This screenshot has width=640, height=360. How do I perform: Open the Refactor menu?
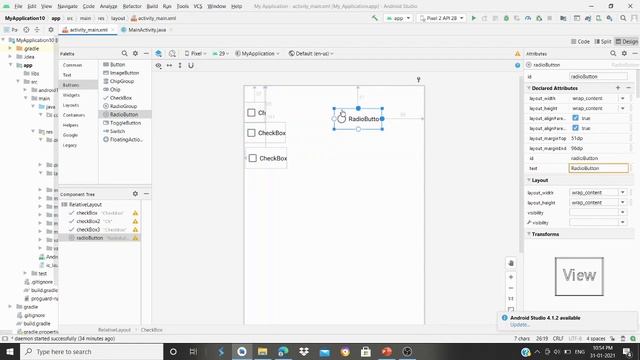[x=132, y=6]
